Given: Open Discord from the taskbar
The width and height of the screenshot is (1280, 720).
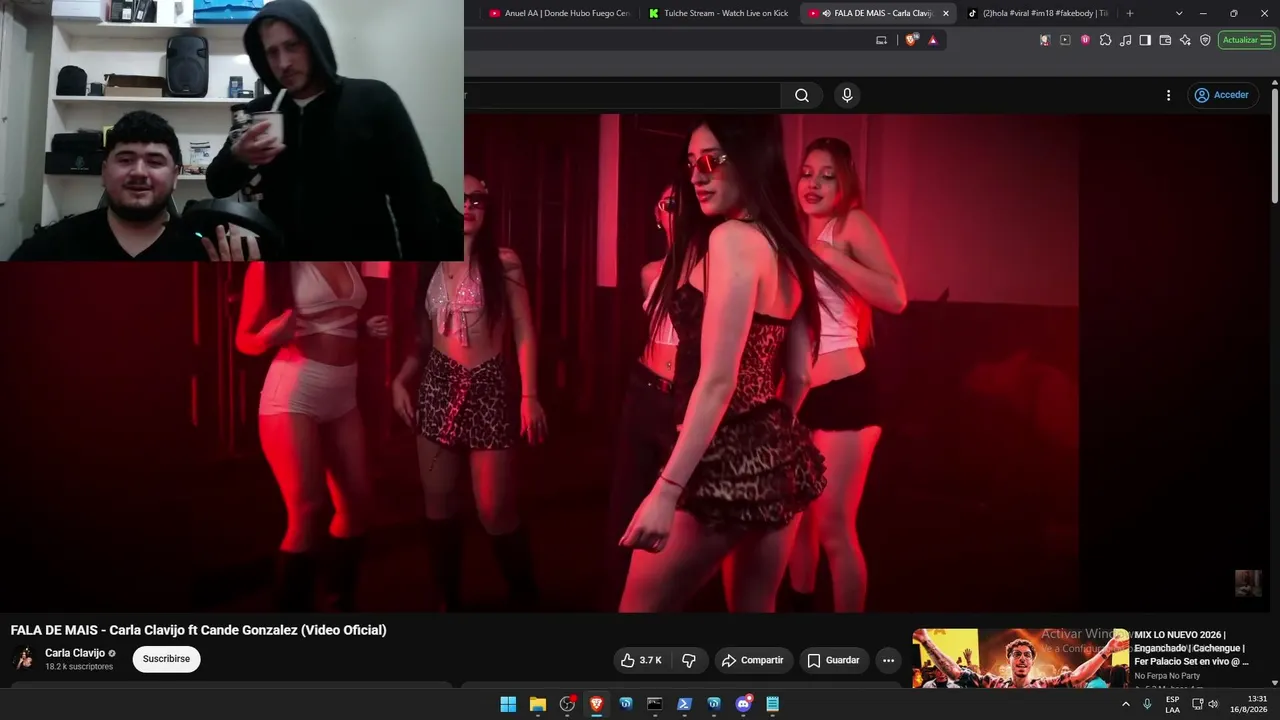Looking at the screenshot, I should tap(743, 704).
